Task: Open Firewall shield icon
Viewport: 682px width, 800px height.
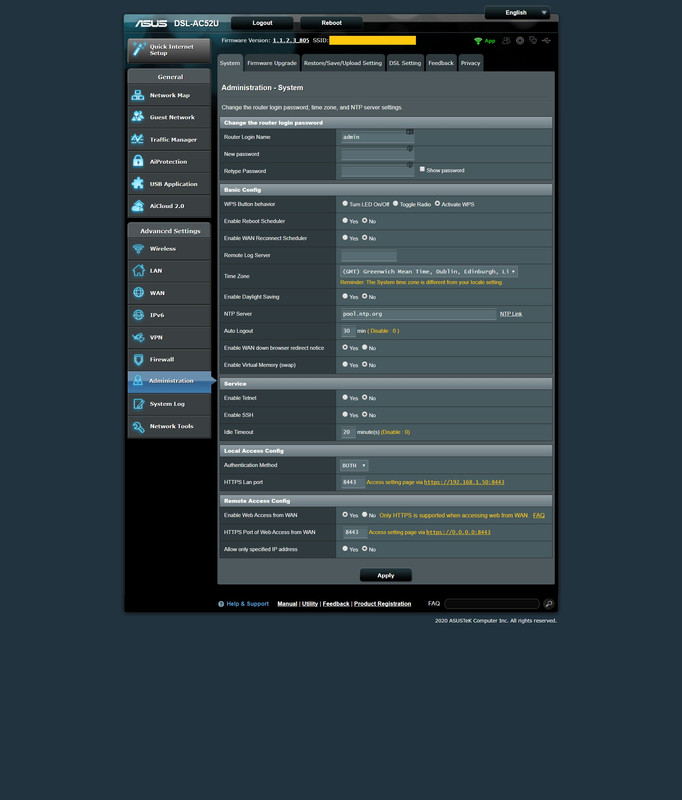Action: 138,359
